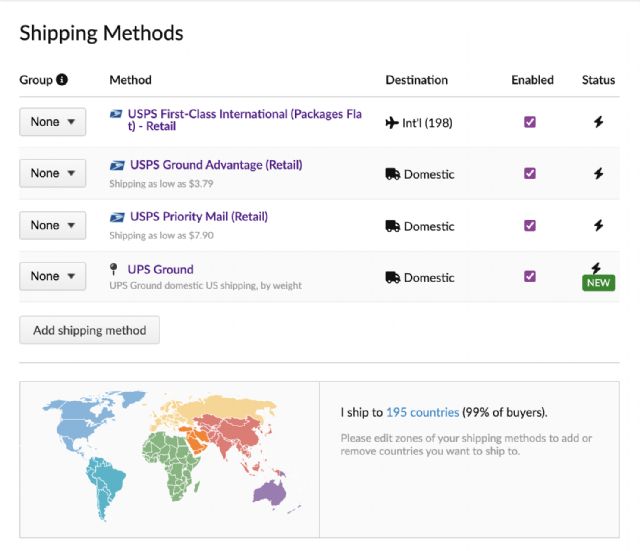Click the airplane icon for Int'l destination
640x551 pixels.
pos(391,123)
